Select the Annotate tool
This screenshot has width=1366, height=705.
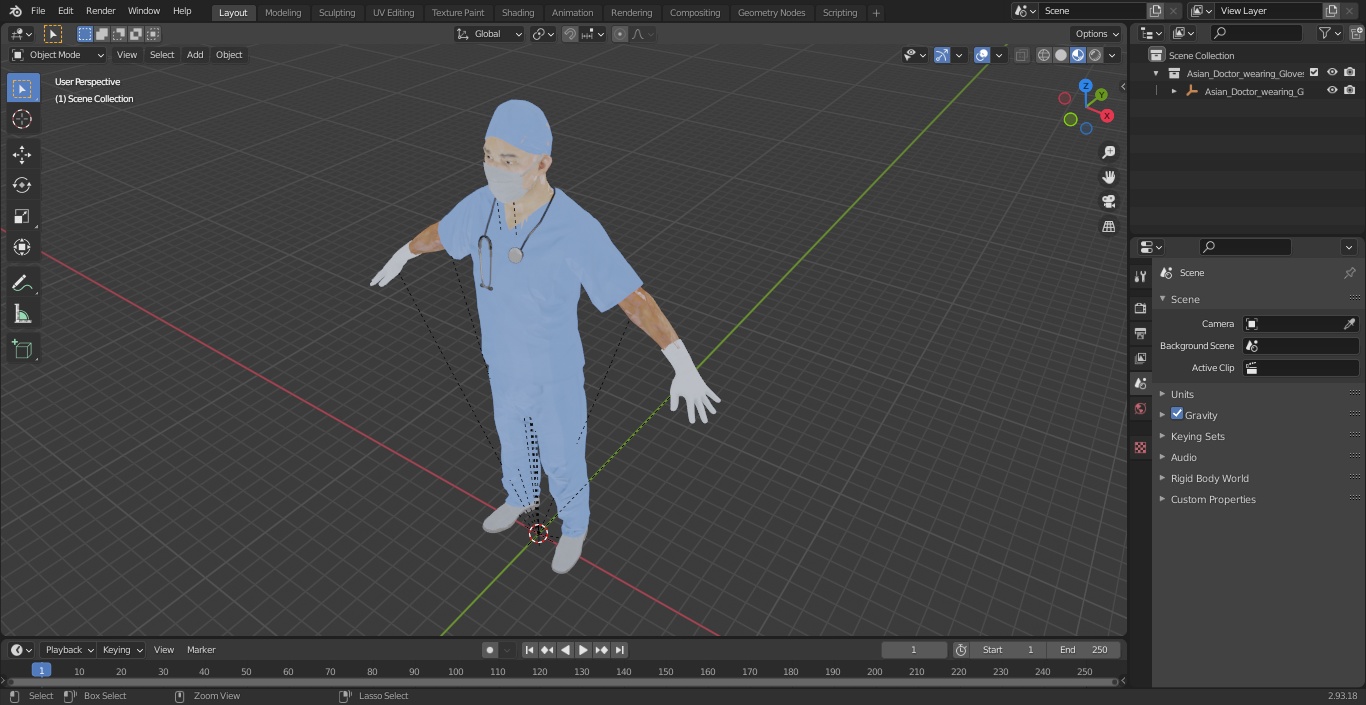click(x=22, y=283)
